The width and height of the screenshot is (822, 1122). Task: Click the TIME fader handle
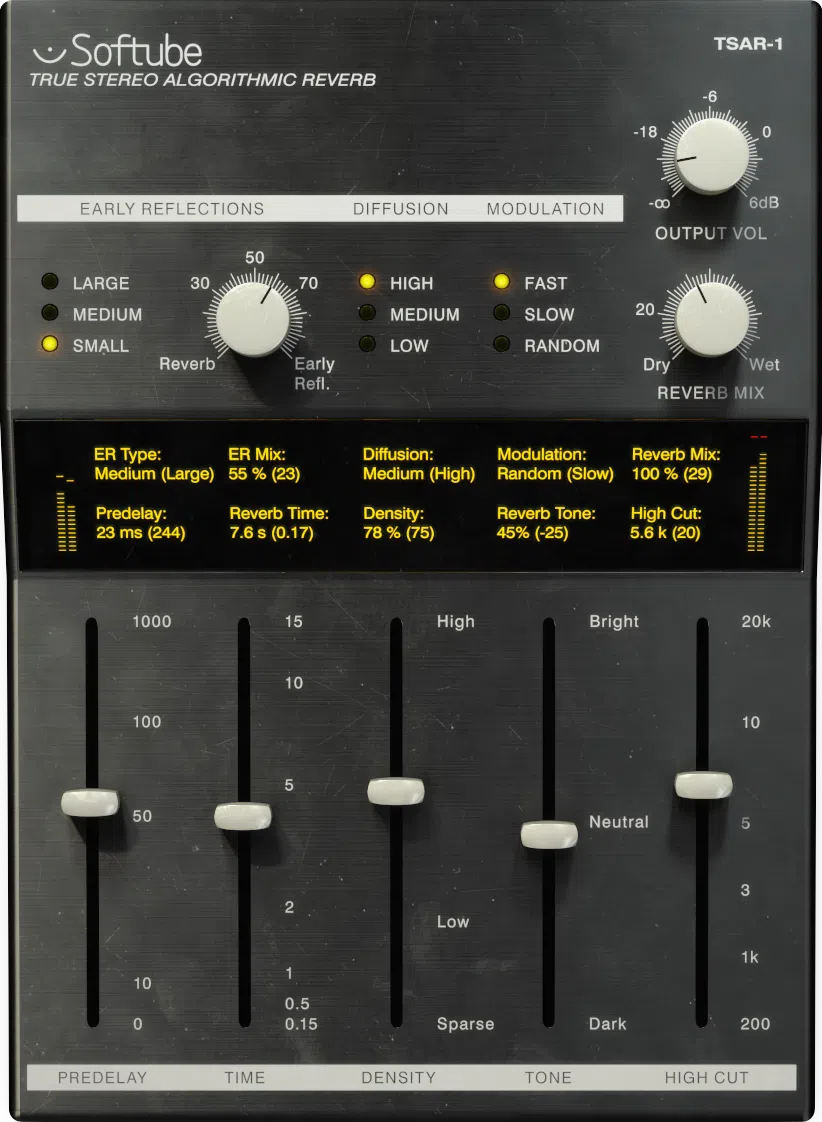click(244, 817)
